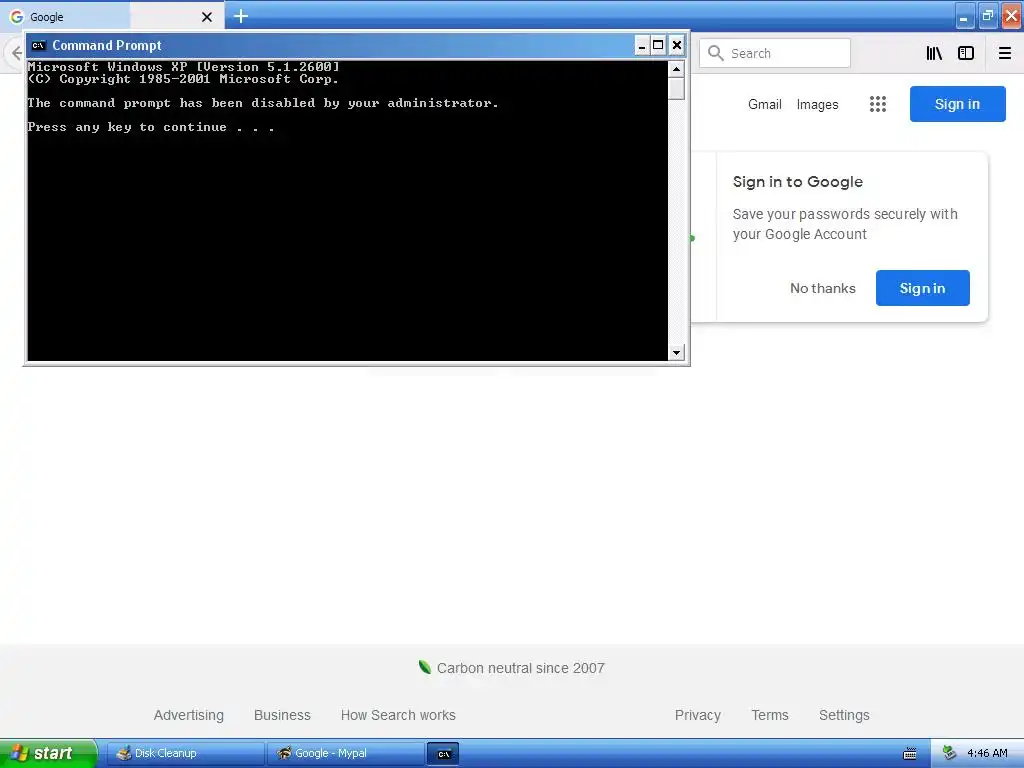The width and height of the screenshot is (1024, 768).
Task: Close the Google browser tab
Action: (207, 17)
